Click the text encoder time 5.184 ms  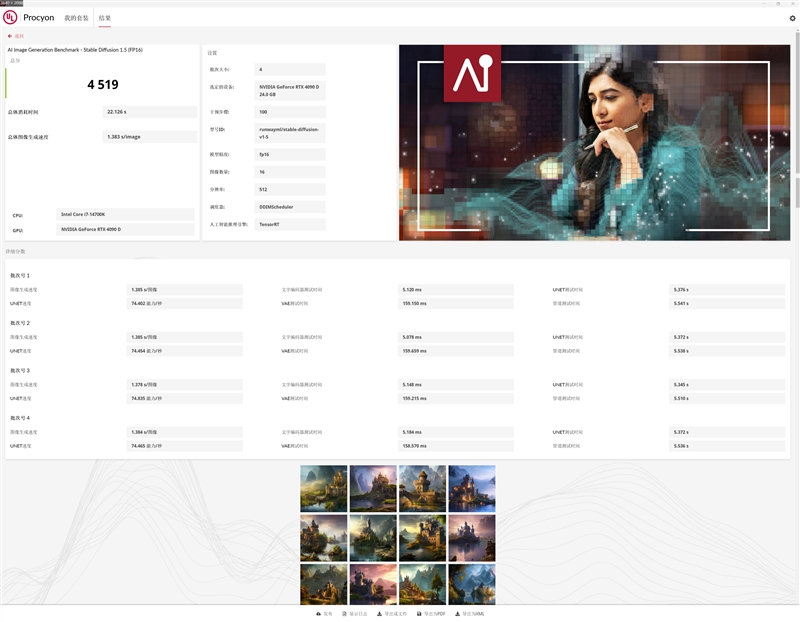(456, 432)
